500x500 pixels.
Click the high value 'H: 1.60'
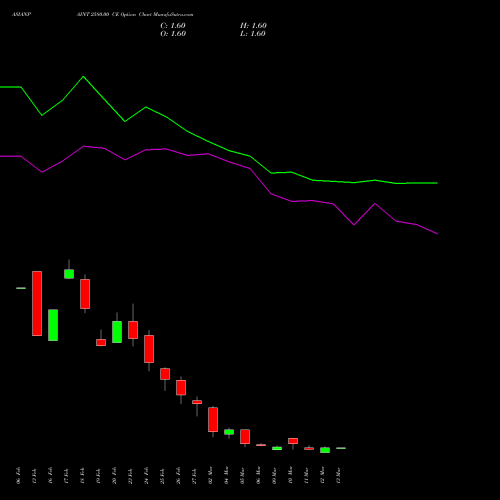pos(253,26)
